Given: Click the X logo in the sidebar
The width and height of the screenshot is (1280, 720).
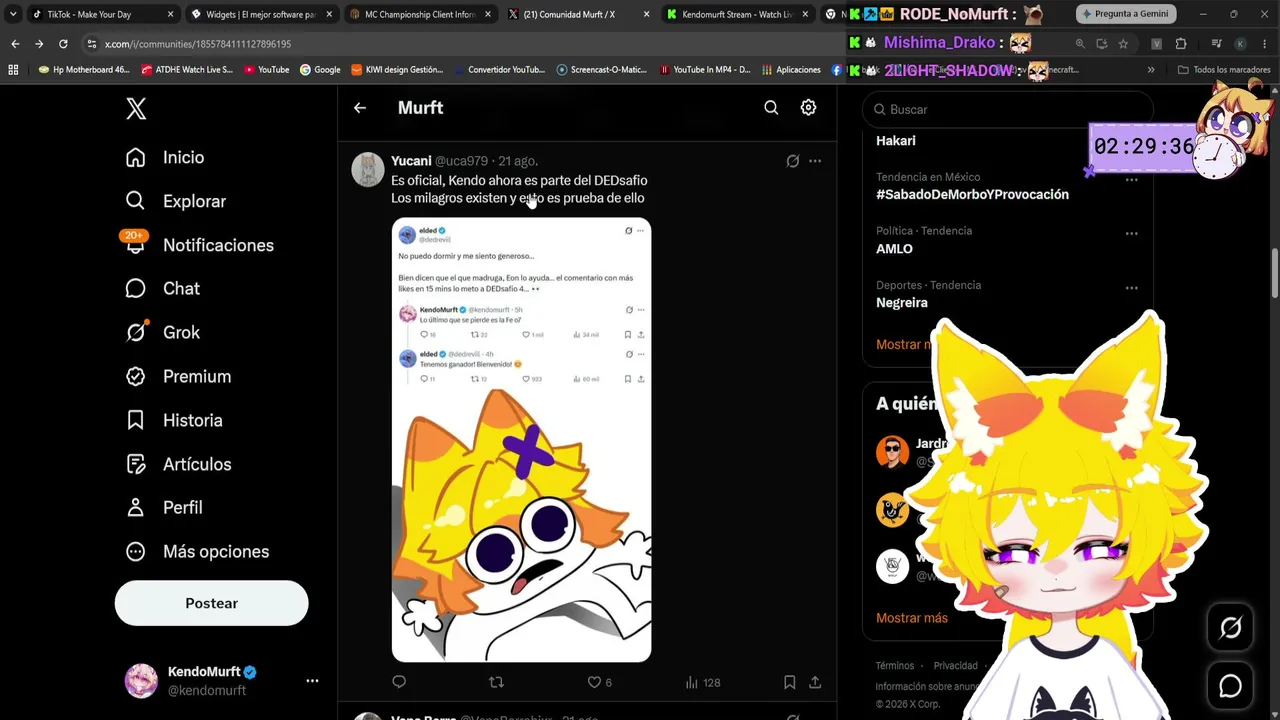Looking at the screenshot, I should [136, 109].
